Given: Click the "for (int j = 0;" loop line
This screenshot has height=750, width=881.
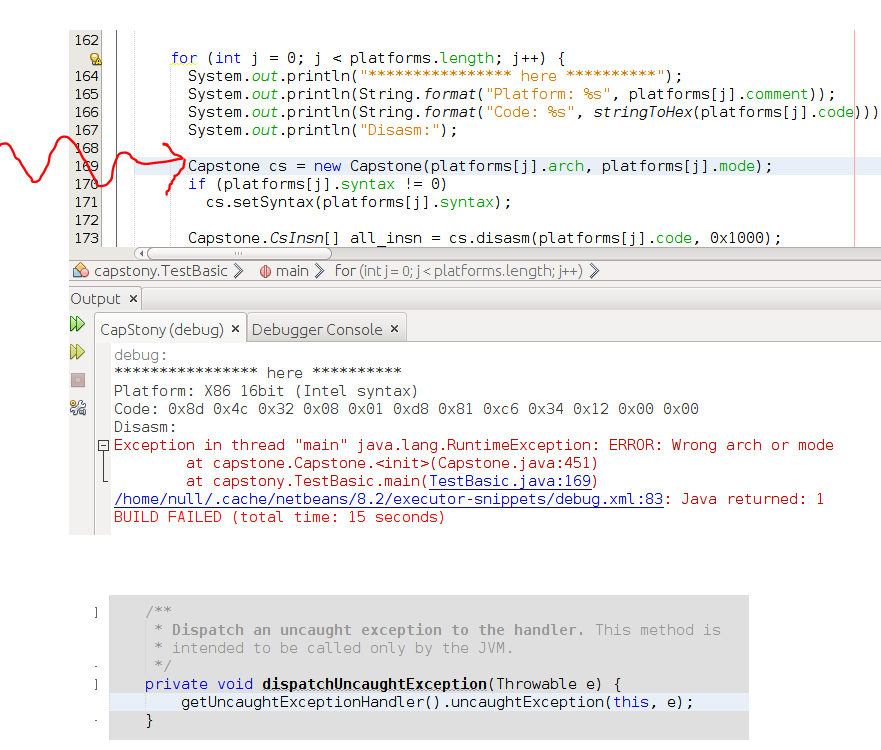Looking at the screenshot, I should 368,58.
